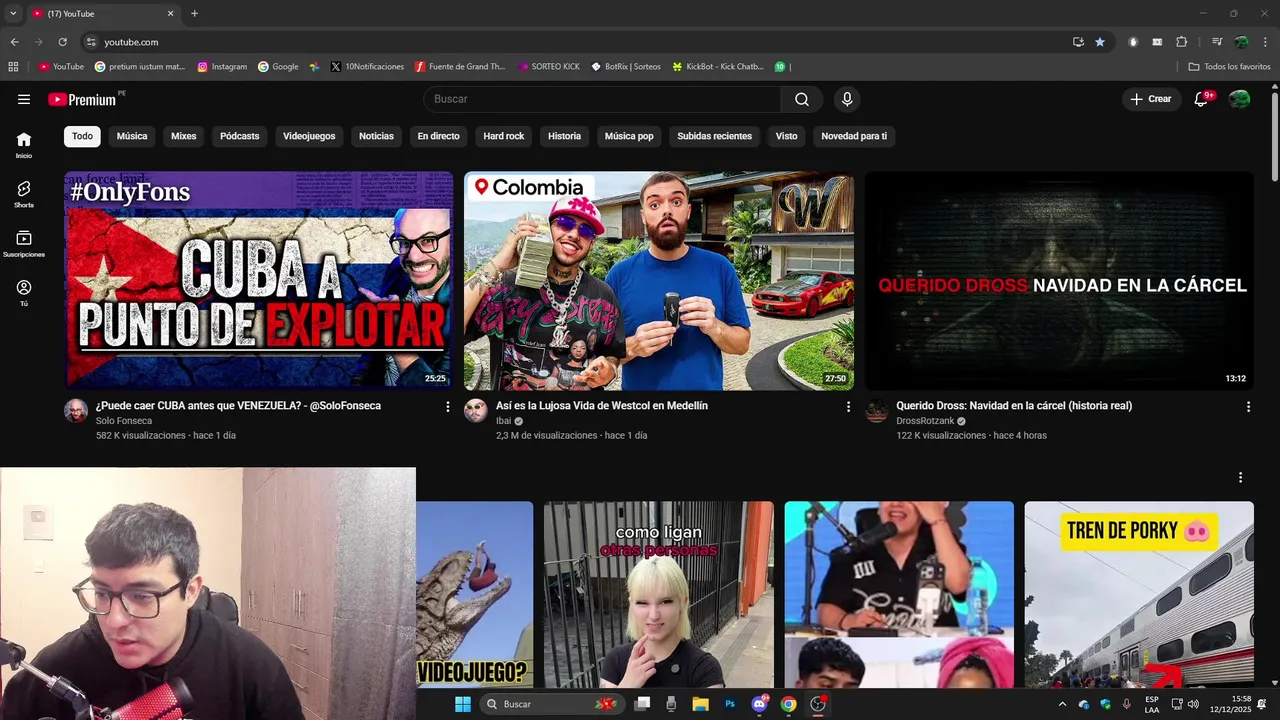Select the En directo filter chip
The width and height of the screenshot is (1280, 720).
(438, 136)
